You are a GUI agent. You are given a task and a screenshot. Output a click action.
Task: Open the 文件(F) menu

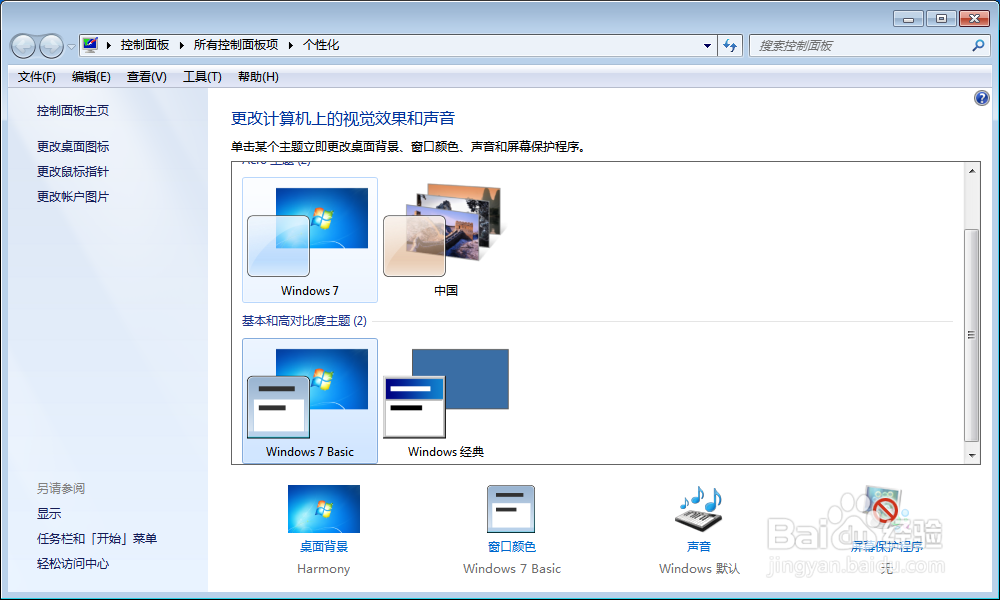(36, 77)
